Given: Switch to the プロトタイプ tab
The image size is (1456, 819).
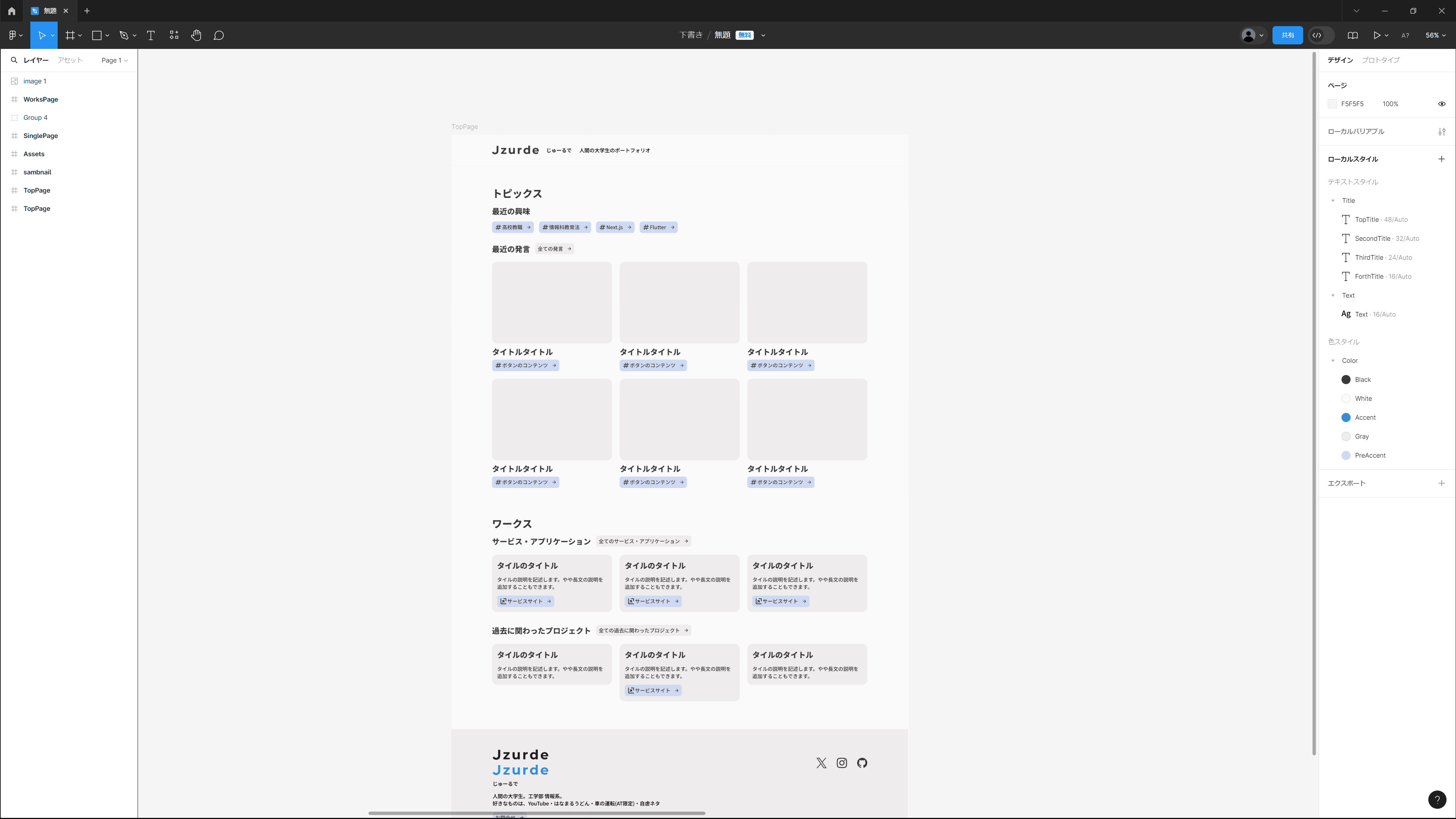Looking at the screenshot, I should point(1380,60).
